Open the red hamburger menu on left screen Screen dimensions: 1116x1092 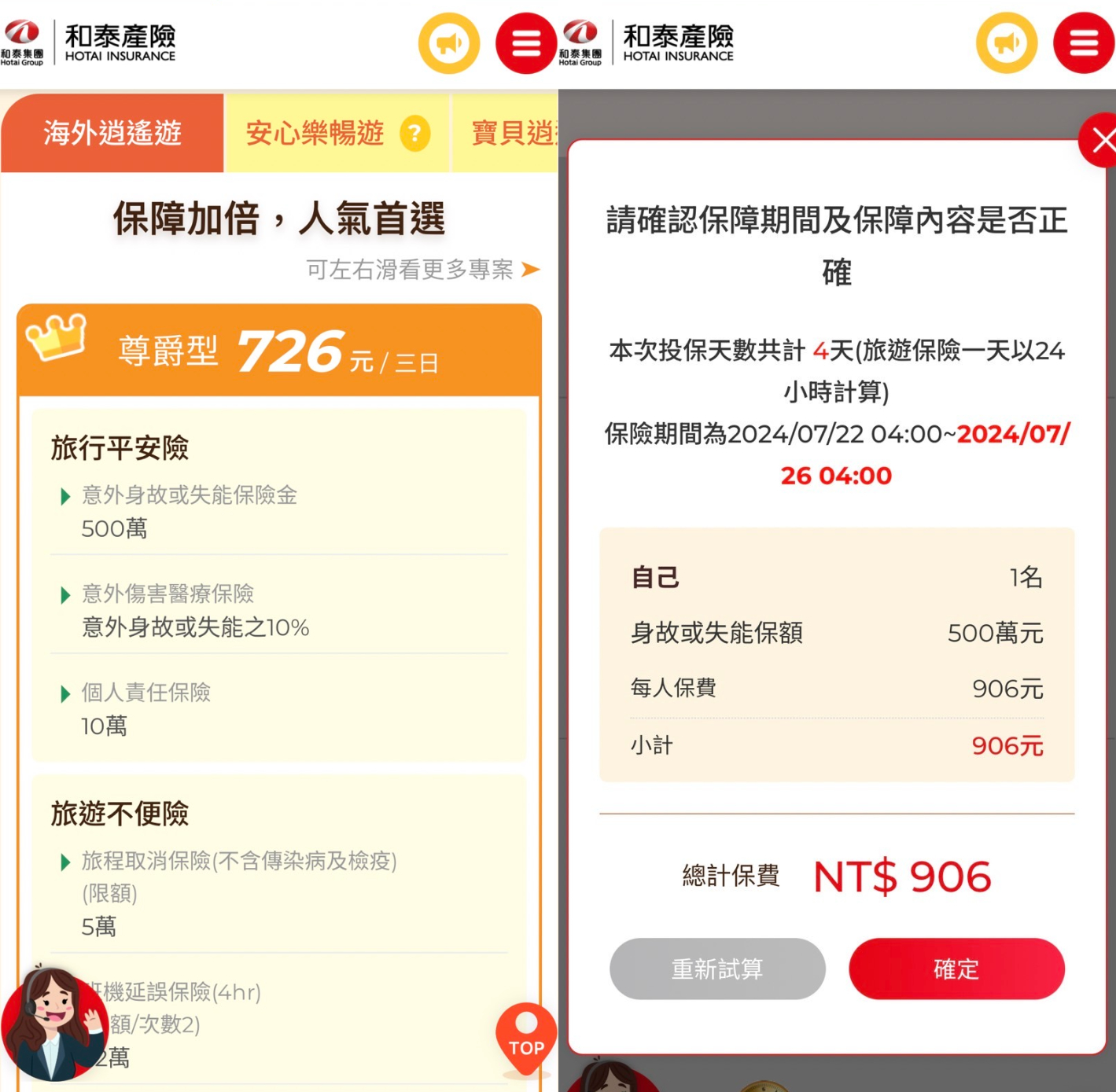(x=526, y=43)
